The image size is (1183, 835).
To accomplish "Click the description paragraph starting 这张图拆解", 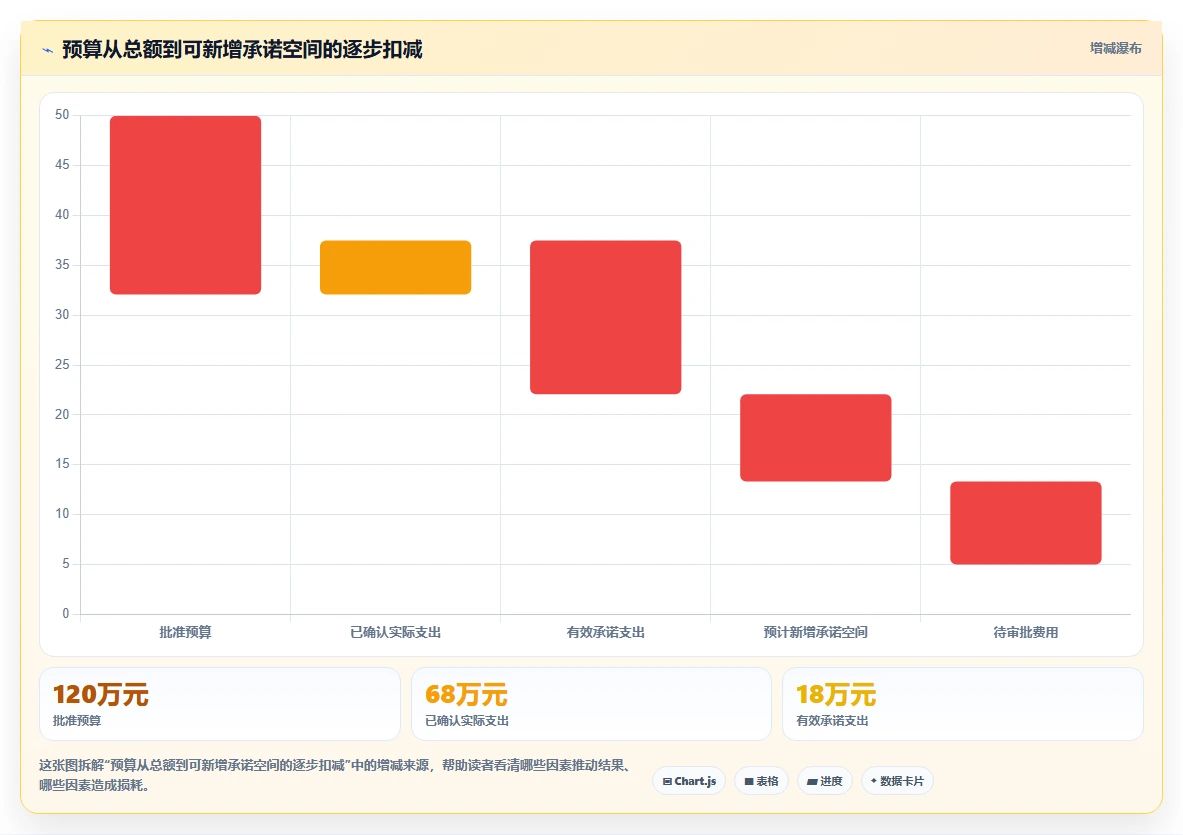I will point(336,775).
